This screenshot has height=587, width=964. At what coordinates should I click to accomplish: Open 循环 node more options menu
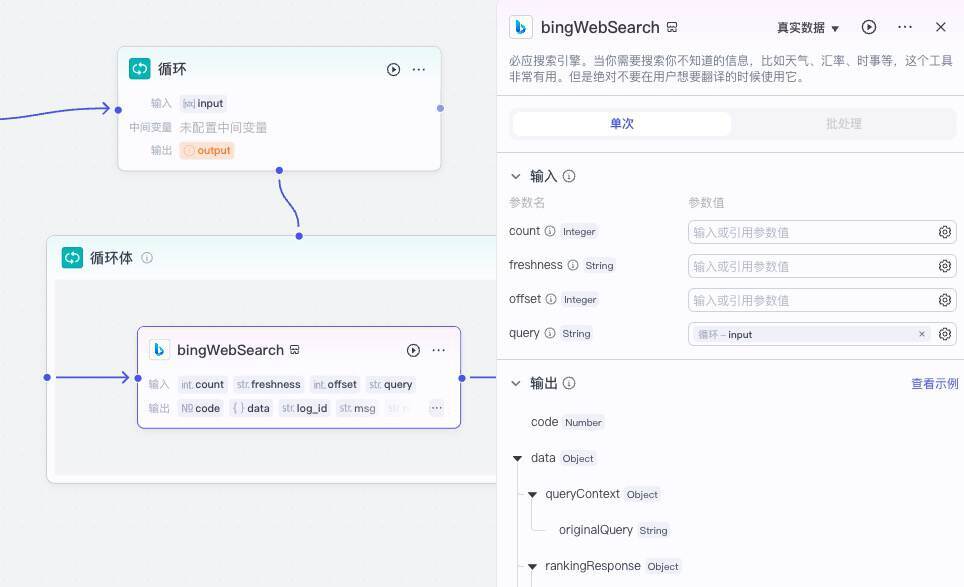(x=419, y=69)
